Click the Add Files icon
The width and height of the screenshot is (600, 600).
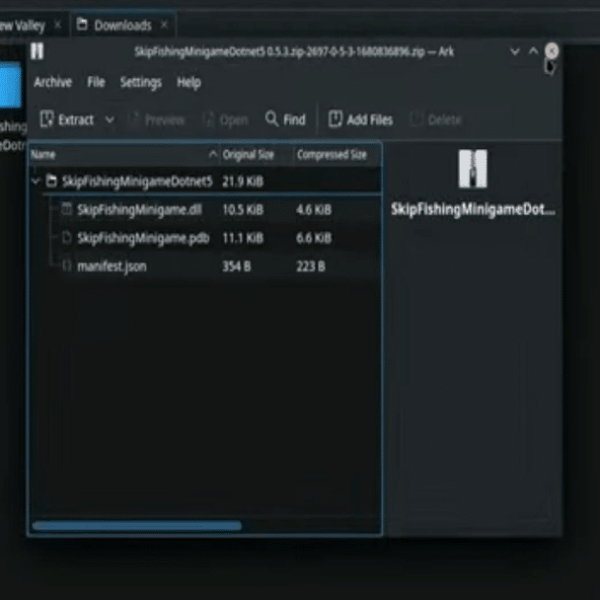335,119
